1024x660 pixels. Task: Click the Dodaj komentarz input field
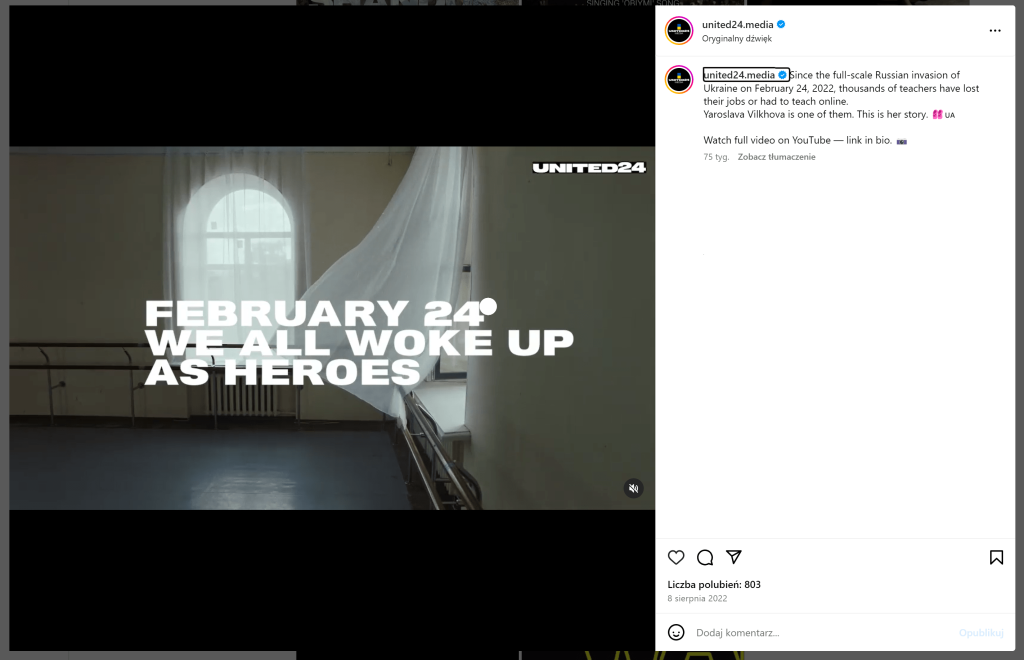pyautogui.click(x=822, y=633)
